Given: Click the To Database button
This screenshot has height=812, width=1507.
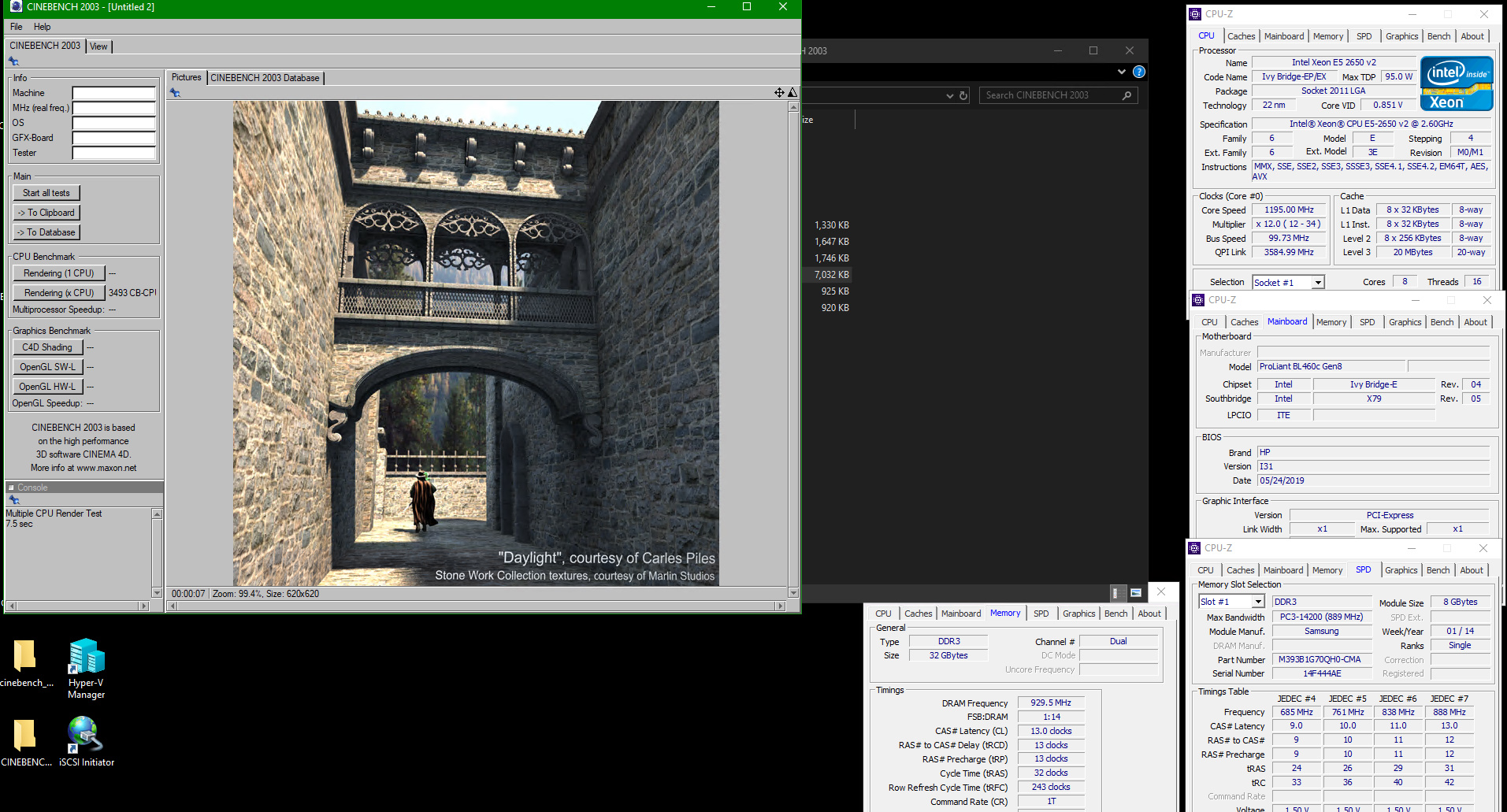Looking at the screenshot, I should pos(46,232).
